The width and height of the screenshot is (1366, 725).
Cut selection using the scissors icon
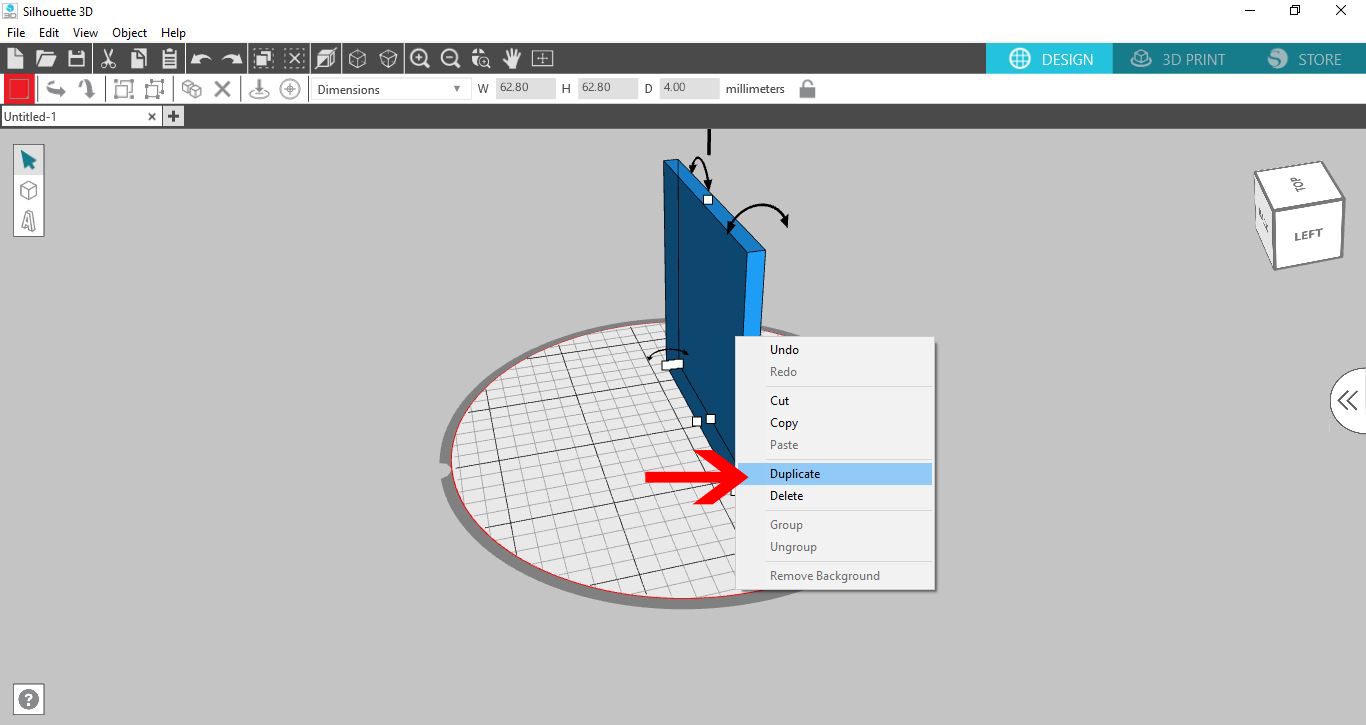pyautogui.click(x=108, y=58)
